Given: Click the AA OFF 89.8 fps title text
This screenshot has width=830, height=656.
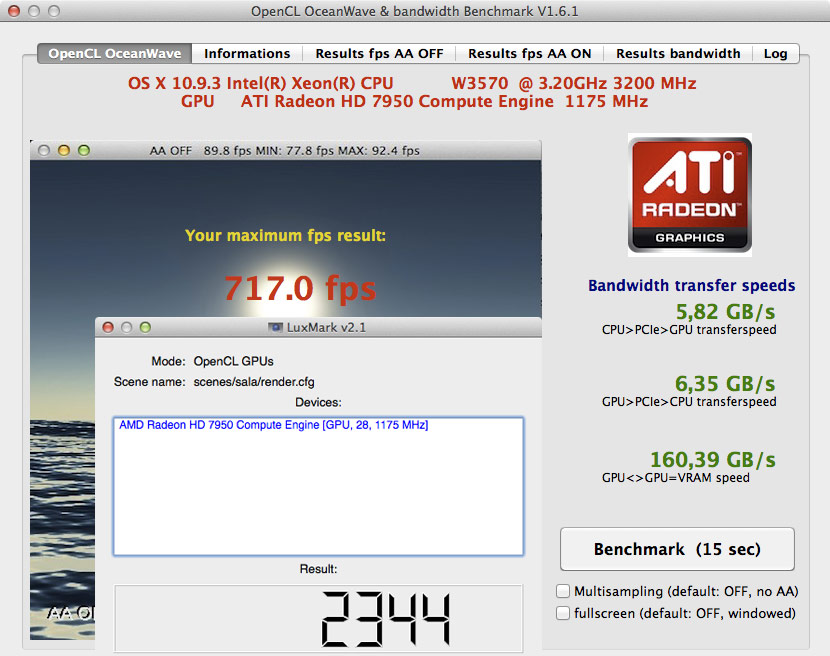Looking at the screenshot, I should point(285,150).
